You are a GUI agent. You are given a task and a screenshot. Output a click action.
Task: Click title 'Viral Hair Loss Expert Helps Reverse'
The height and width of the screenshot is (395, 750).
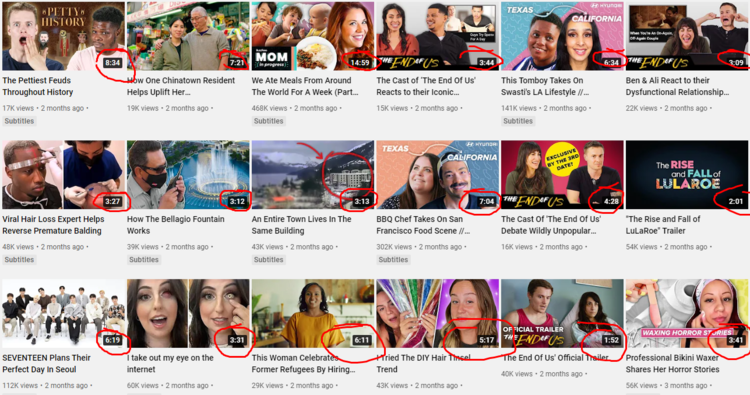pos(53,225)
